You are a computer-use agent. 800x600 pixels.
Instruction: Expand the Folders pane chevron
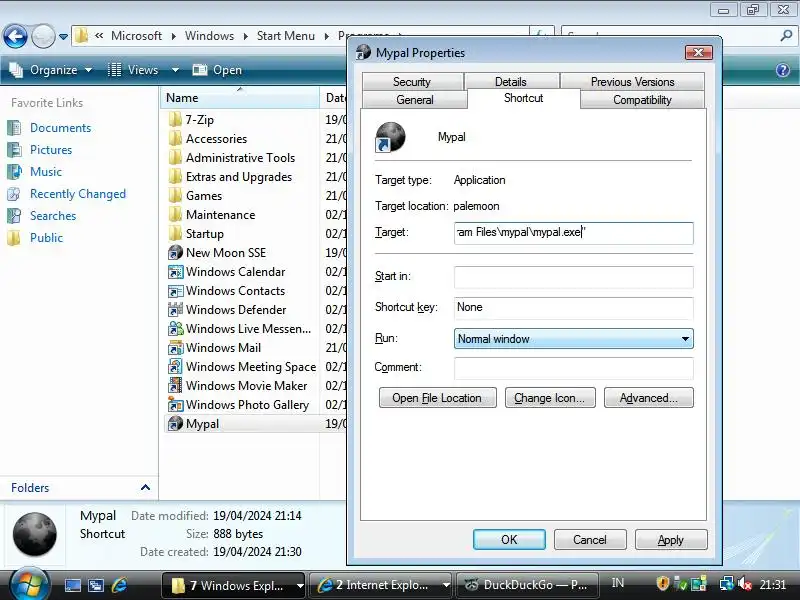[145, 487]
